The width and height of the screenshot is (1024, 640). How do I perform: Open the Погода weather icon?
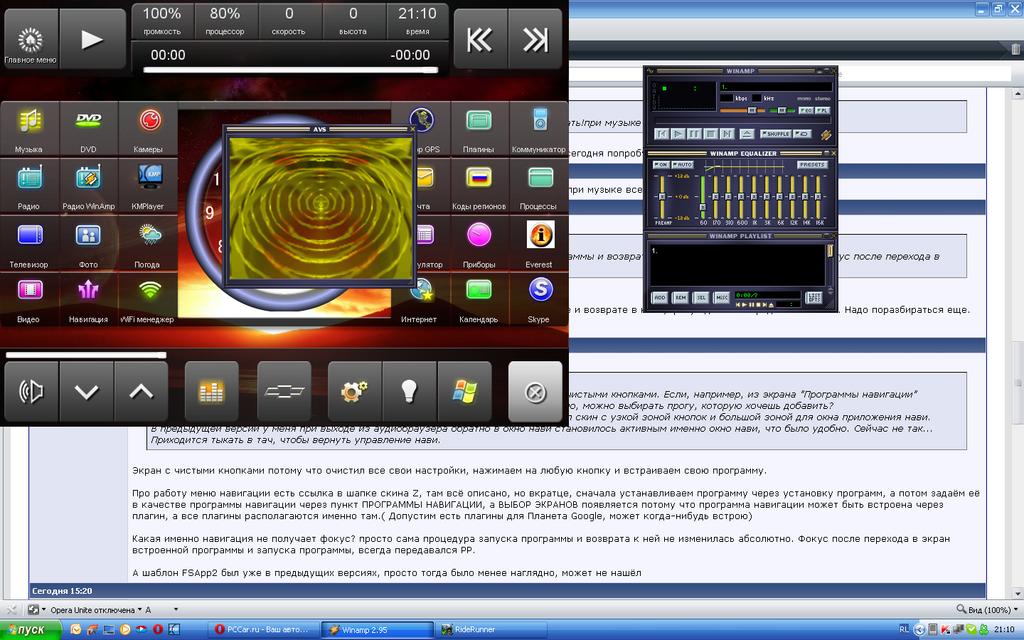[x=148, y=243]
